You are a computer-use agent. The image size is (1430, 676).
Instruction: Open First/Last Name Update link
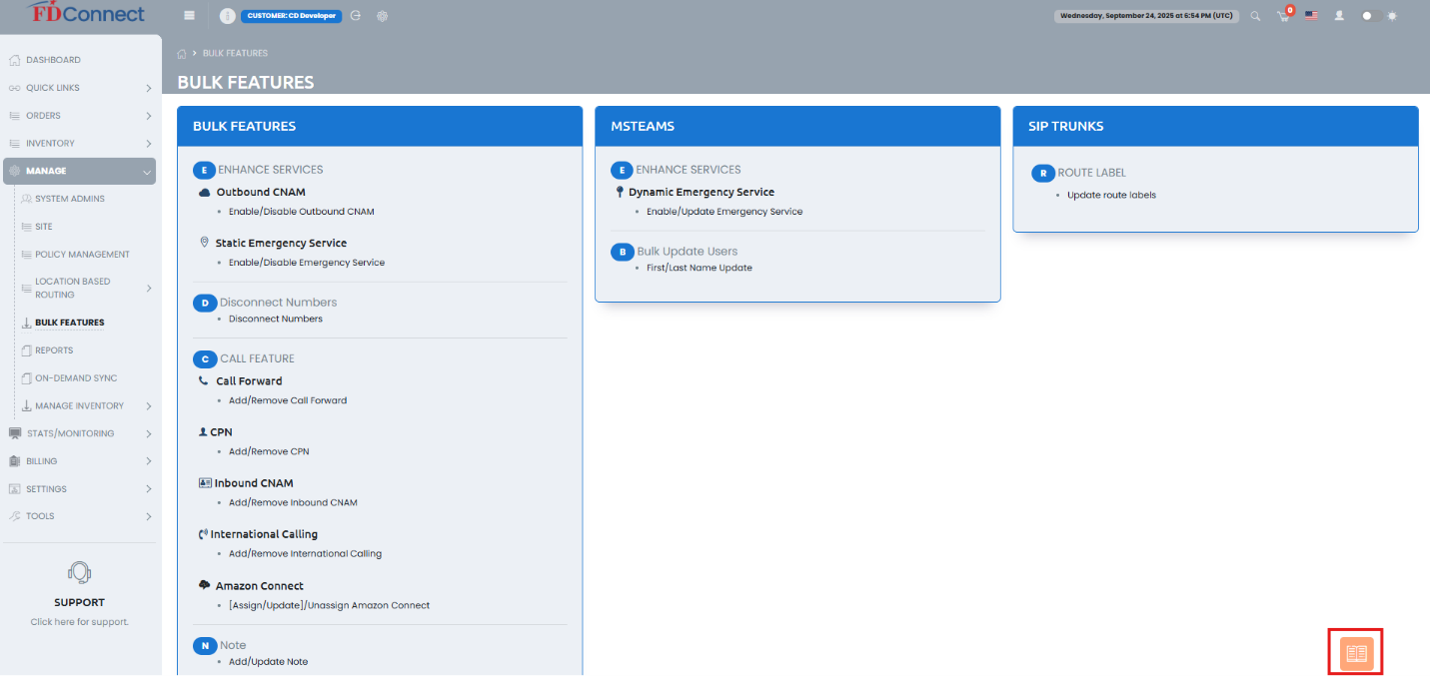coord(699,268)
